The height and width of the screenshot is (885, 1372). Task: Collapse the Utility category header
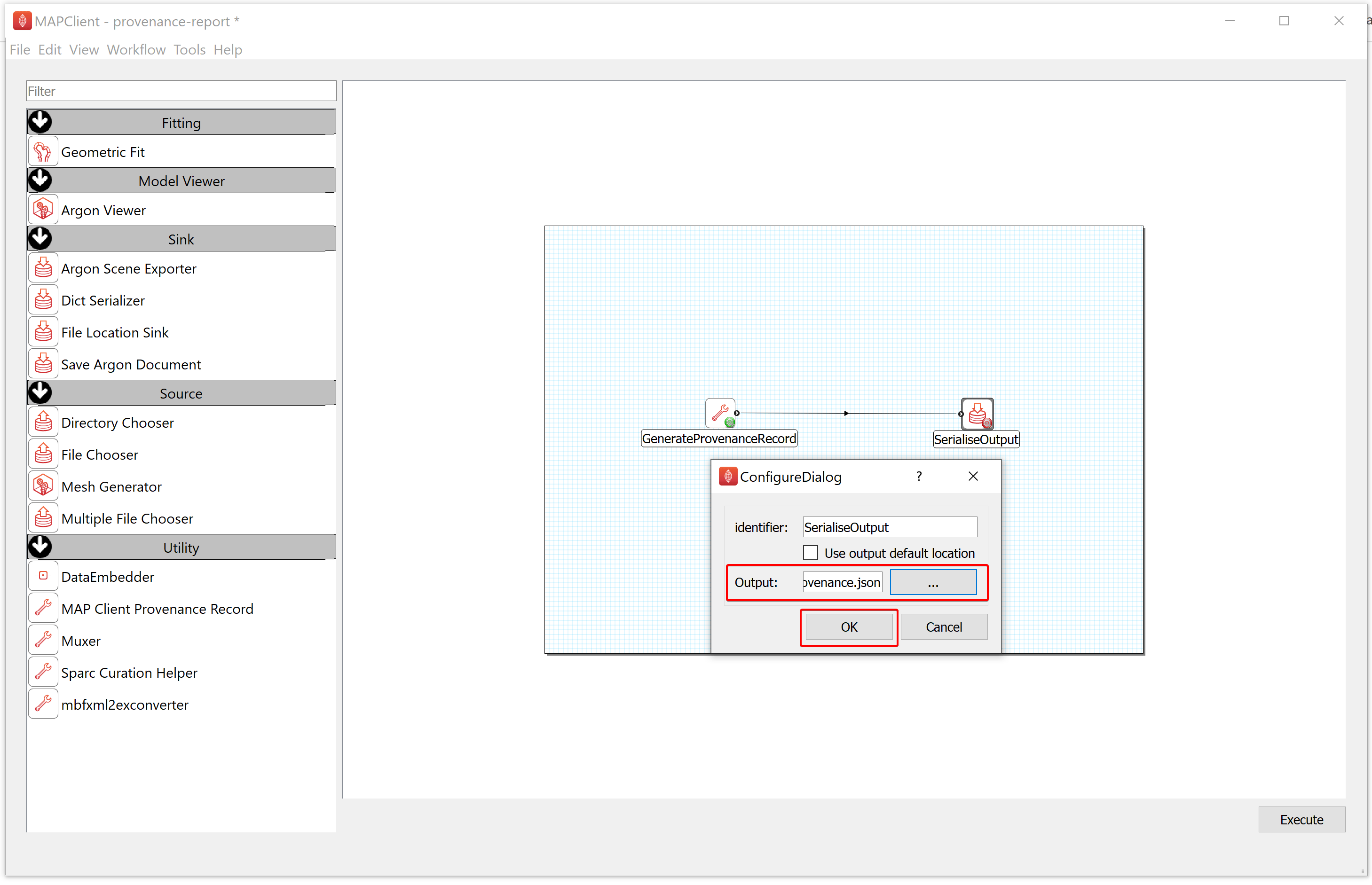[x=40, y=548]
